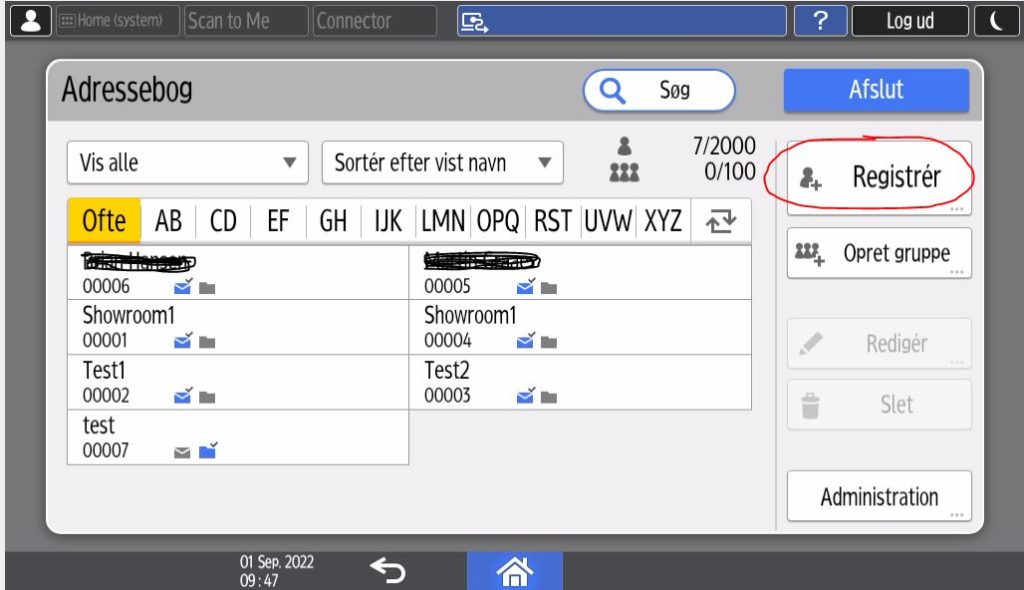
Task: Switch title display with the toggle arrows icon
Action: [717, 221]
